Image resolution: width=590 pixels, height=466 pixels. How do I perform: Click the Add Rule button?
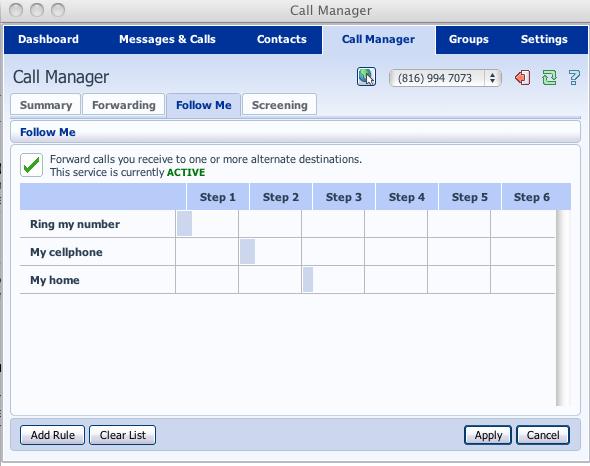[x=52, y=435]
